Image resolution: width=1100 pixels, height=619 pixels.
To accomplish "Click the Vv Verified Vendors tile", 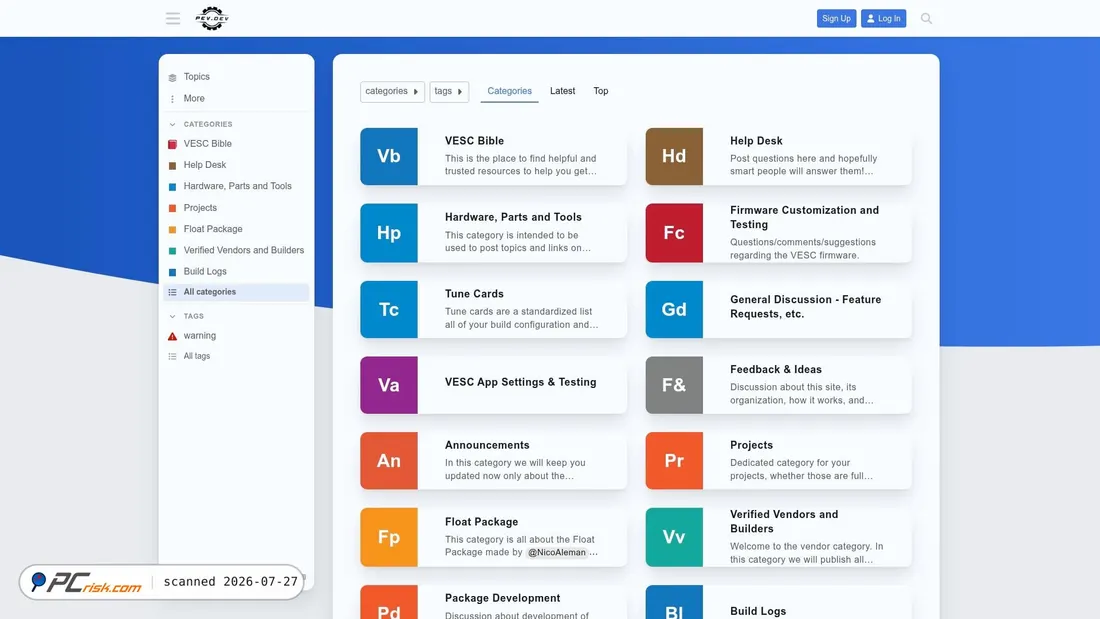I will tap(673, 537).
